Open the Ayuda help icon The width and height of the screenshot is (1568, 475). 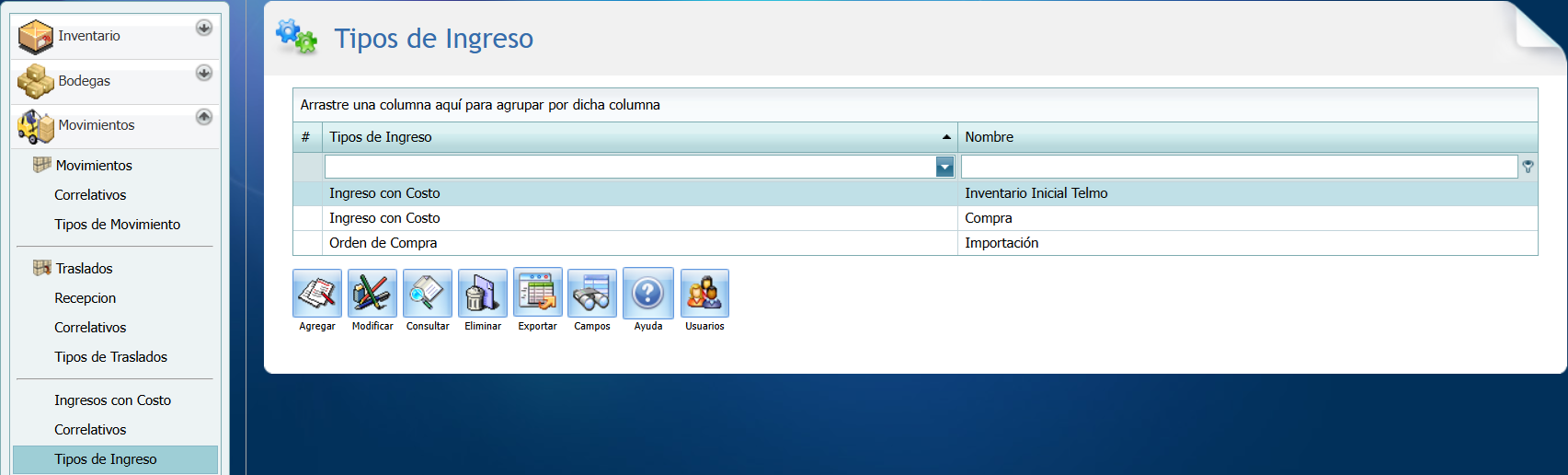pyautogui.click(x=648, y=294)
